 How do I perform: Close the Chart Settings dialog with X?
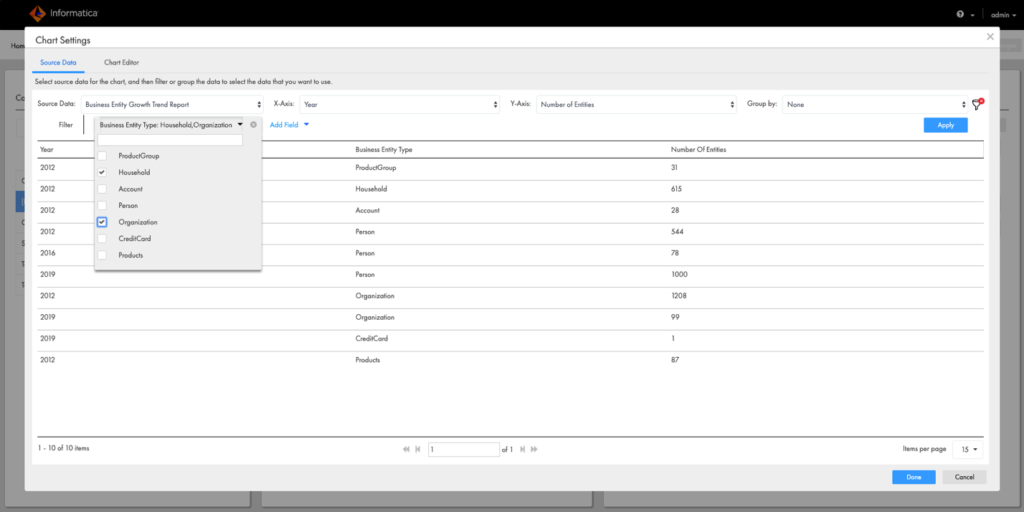coord(990,37)
